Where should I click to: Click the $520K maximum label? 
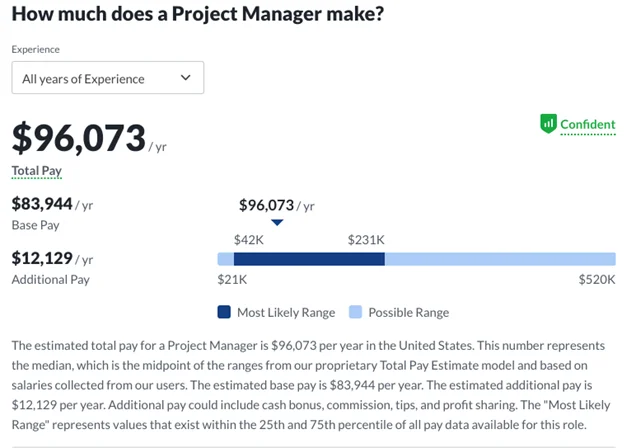coord(597,280)
